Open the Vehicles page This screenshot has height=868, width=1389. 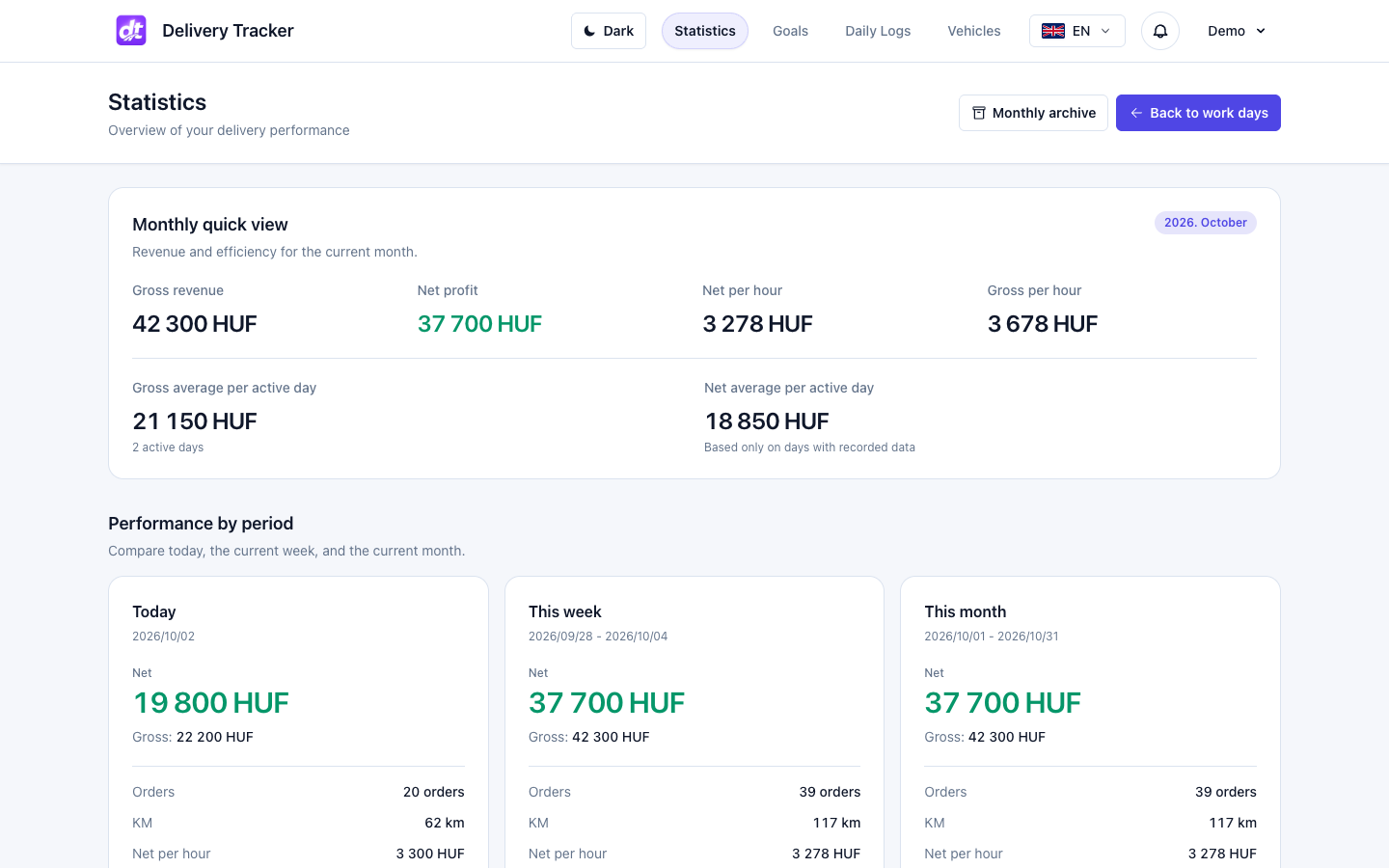pos(974,31)
